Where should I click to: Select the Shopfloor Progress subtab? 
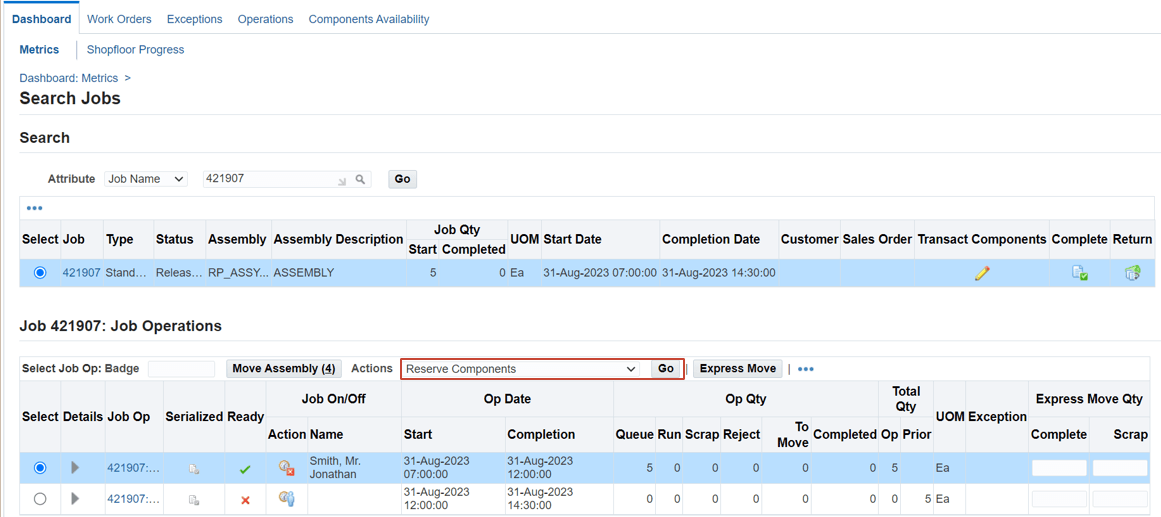pyautogui.click(x=135, y=50)
